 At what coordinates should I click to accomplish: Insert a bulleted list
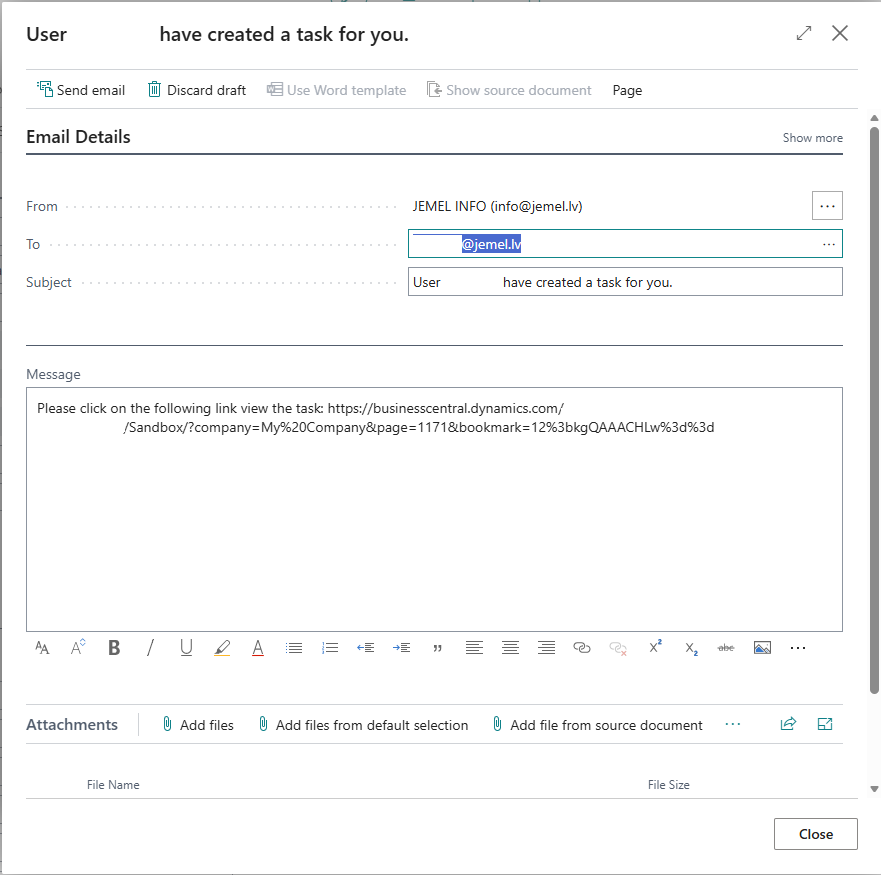294,648
